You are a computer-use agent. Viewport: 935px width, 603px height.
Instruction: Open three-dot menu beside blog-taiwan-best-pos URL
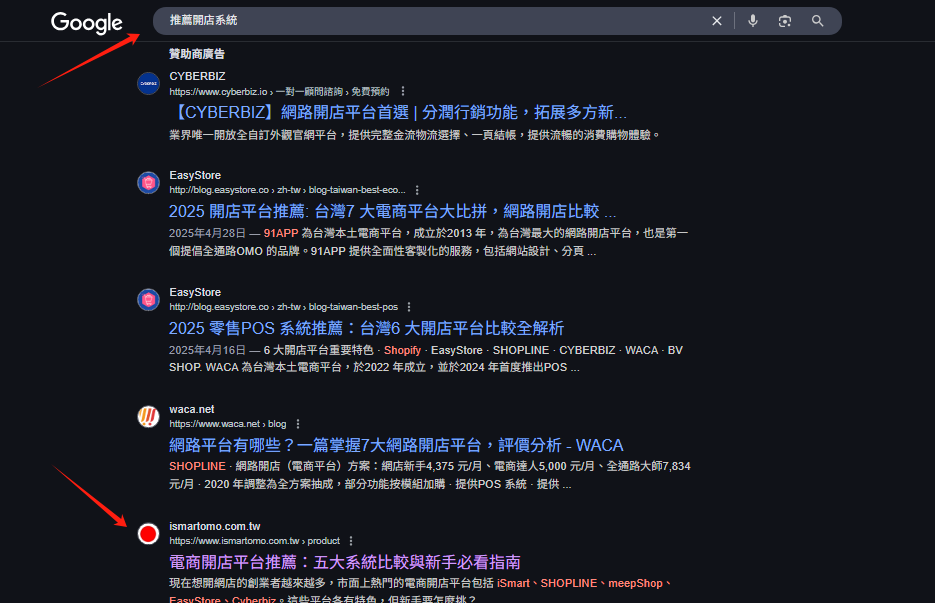(409, 307)
